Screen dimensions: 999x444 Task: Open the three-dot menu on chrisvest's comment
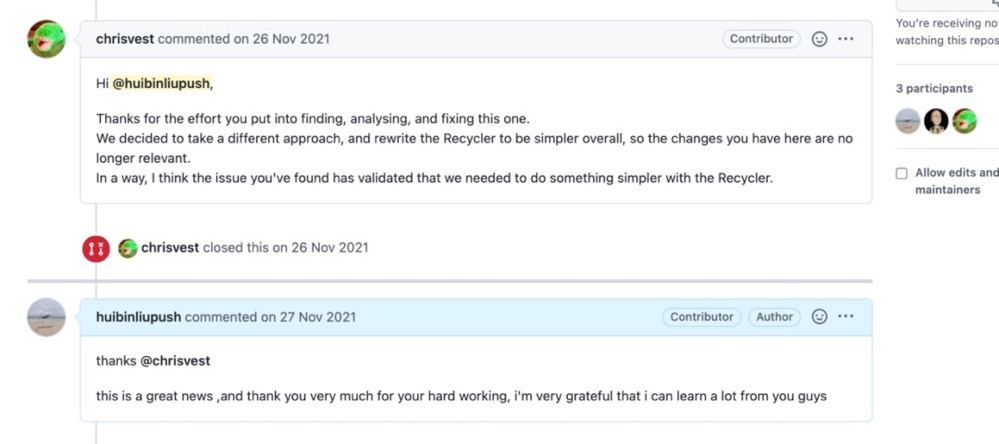coord(845,39)
